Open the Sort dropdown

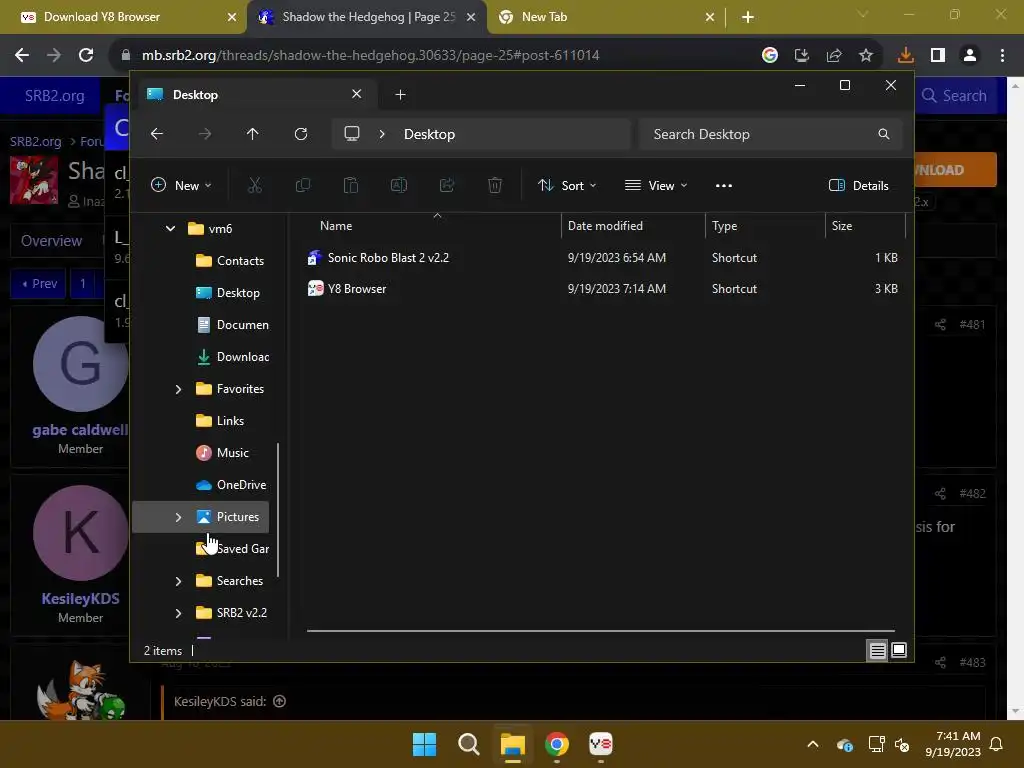[567, 185]
